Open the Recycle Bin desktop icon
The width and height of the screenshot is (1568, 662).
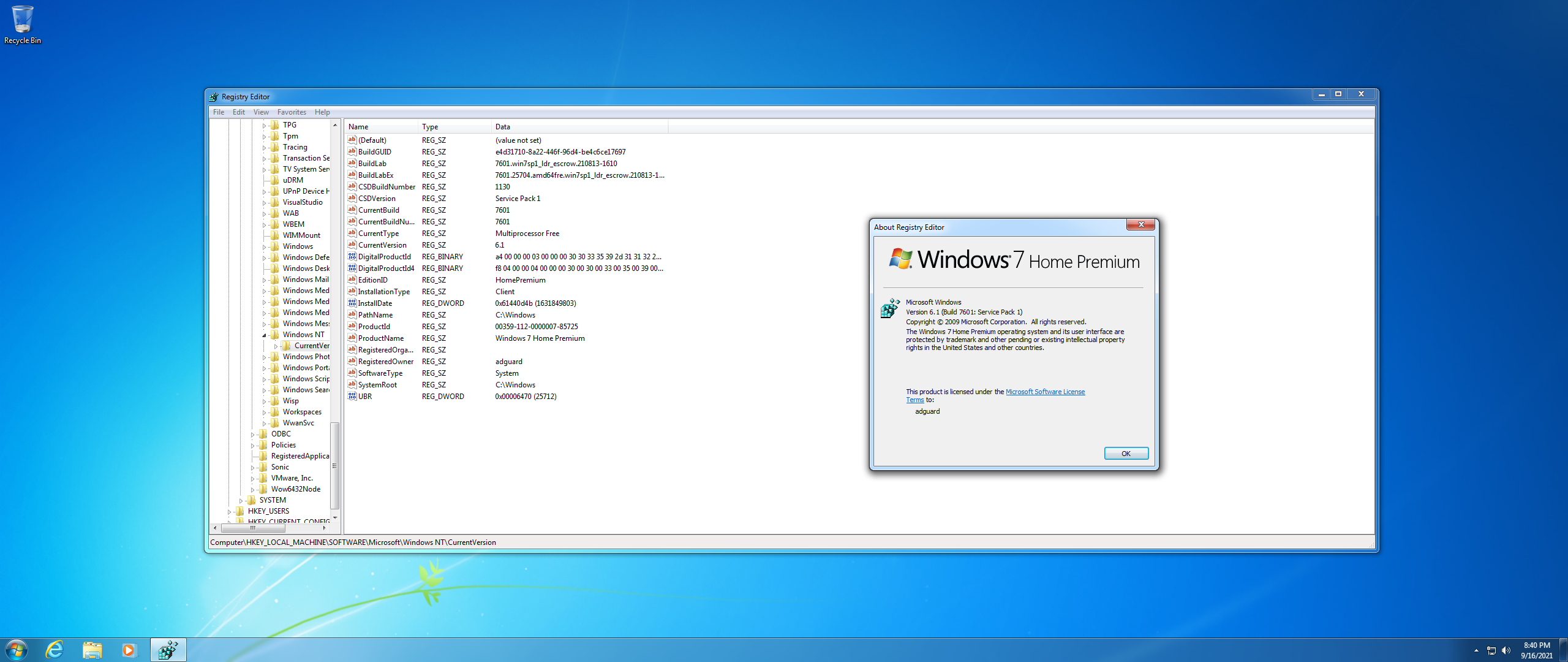point(23,25)
